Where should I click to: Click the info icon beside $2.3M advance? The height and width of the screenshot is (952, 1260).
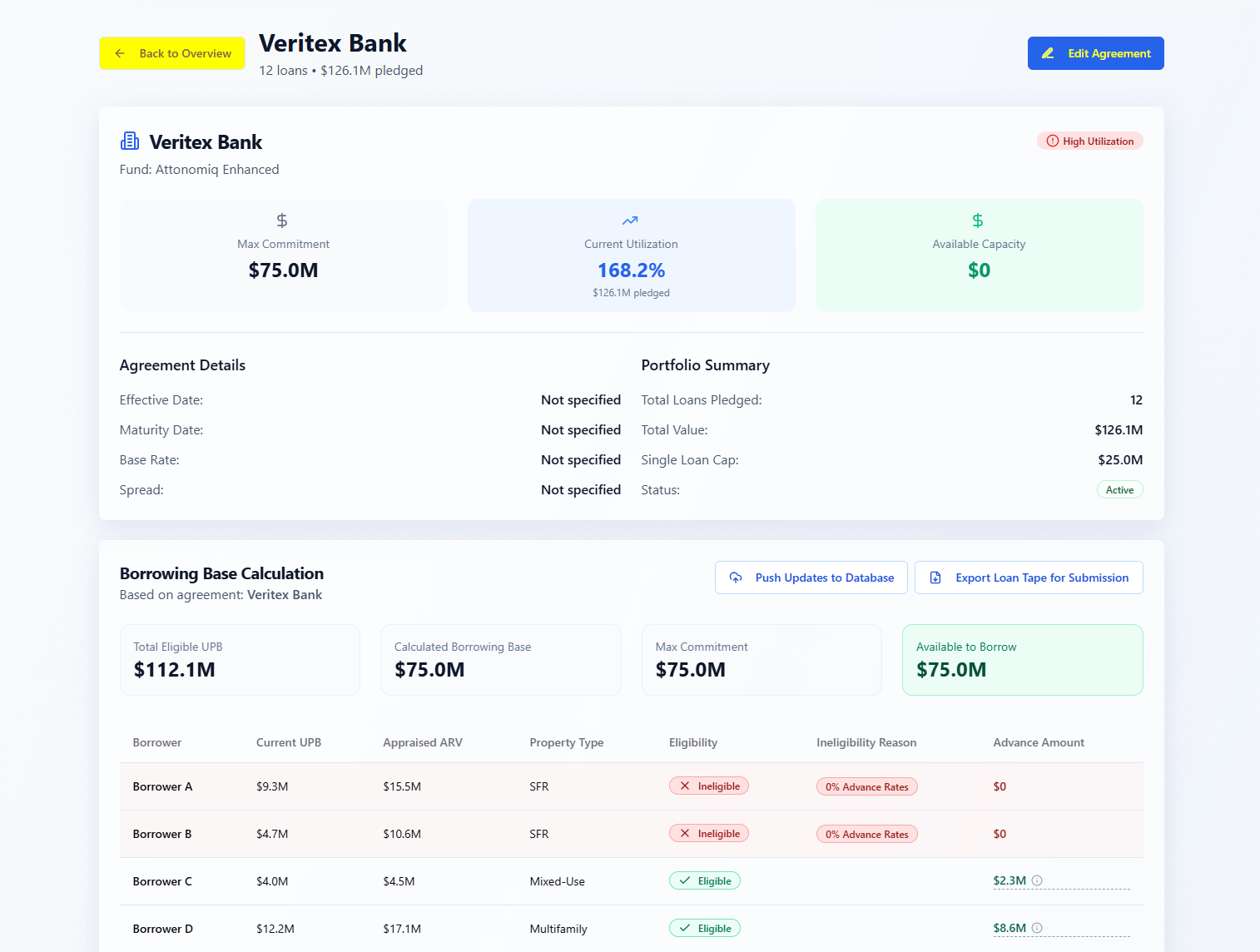1037,880
